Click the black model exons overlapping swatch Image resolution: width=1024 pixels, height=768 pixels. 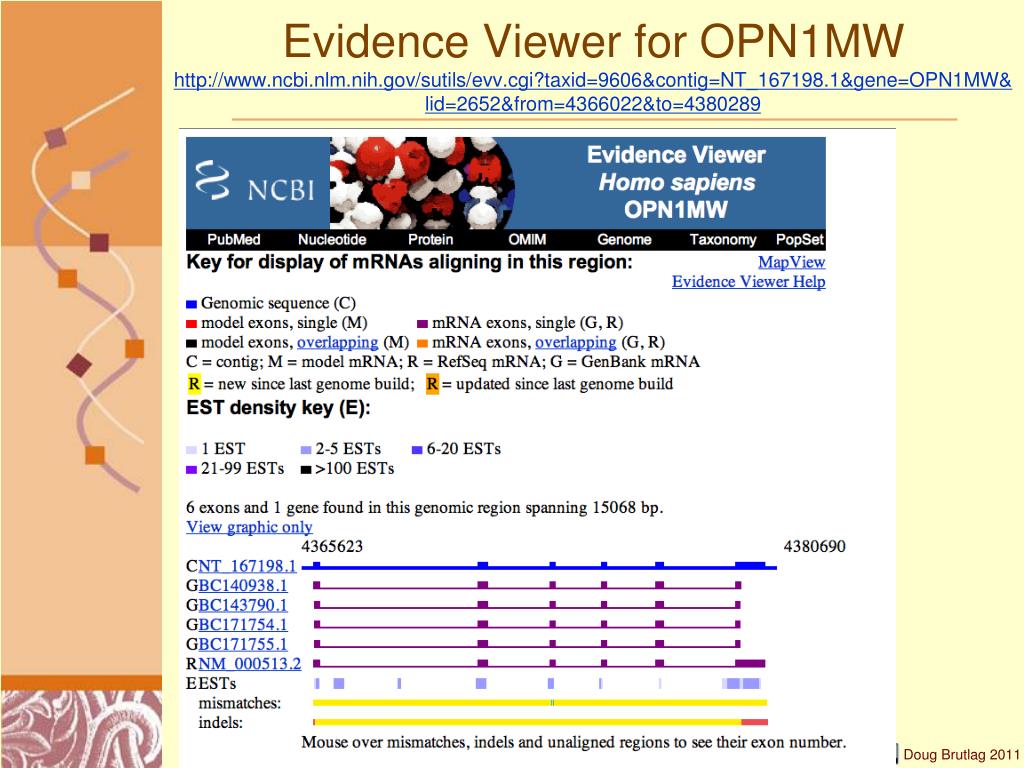tap(191, 344)
